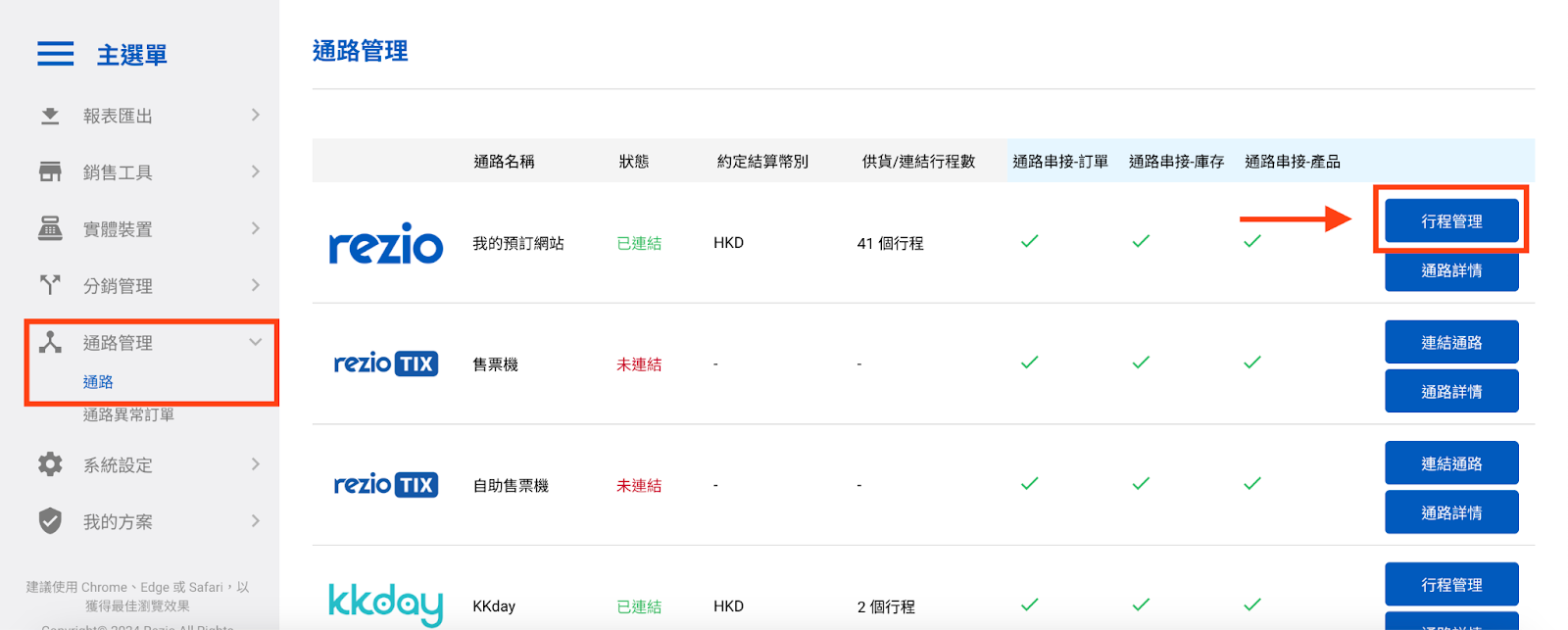Expand the 我的方案 menu chevron

coord(256,521)
